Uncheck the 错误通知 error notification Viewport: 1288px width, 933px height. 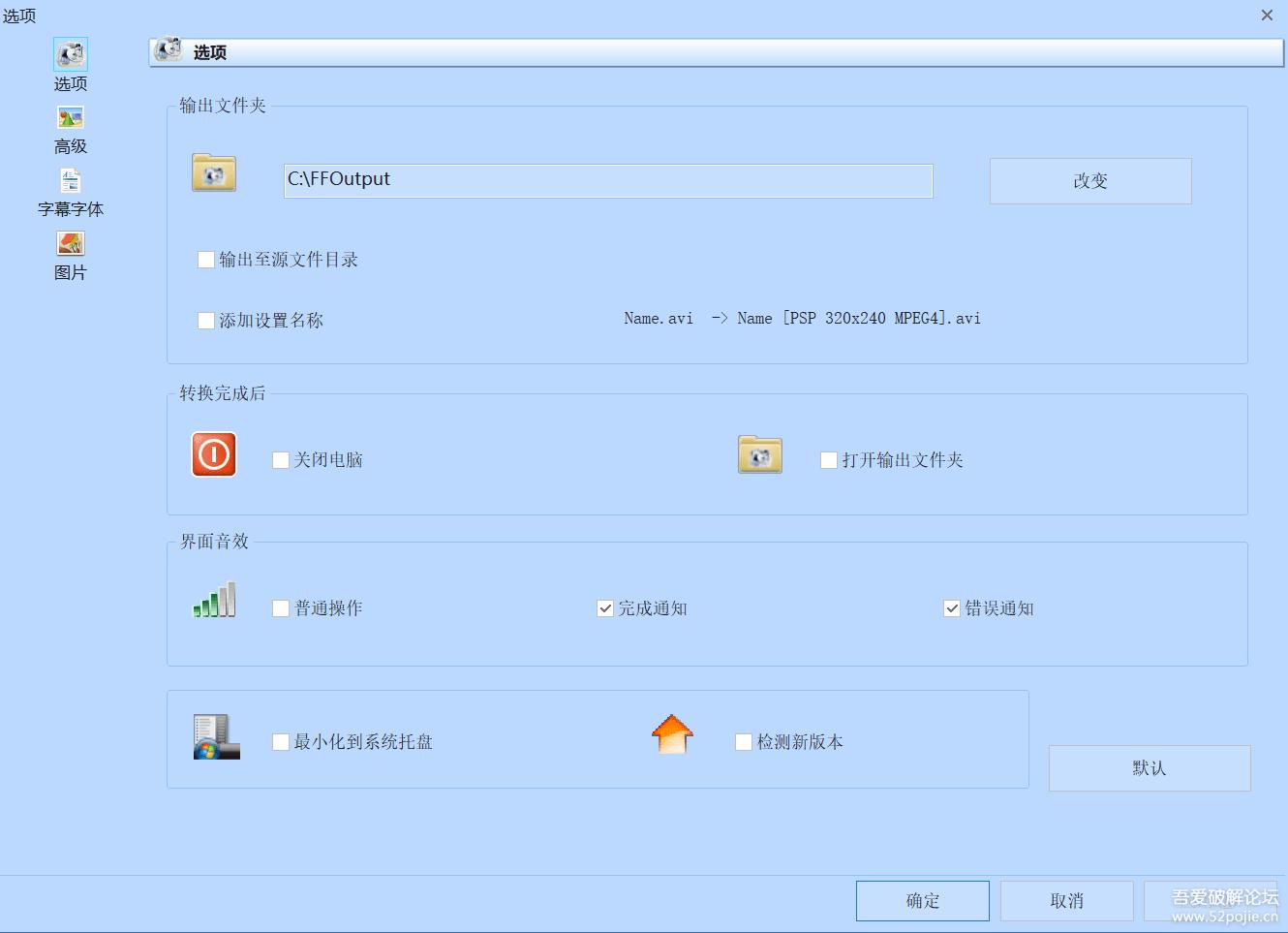[x=951, y=607]
